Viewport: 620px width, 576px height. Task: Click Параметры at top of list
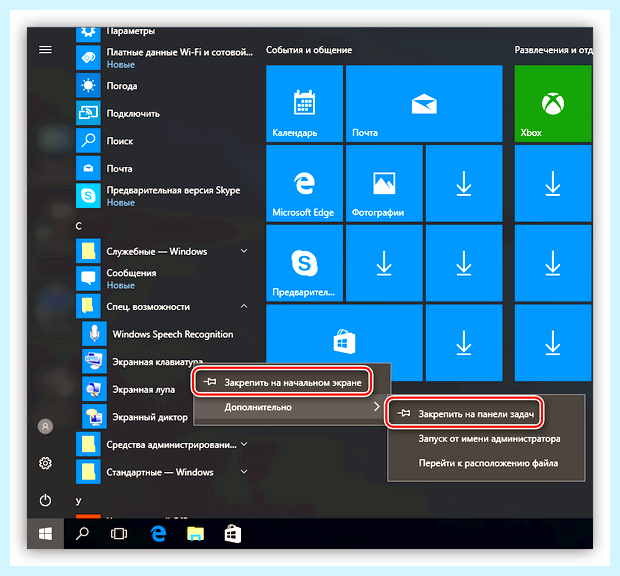[131, 31]
